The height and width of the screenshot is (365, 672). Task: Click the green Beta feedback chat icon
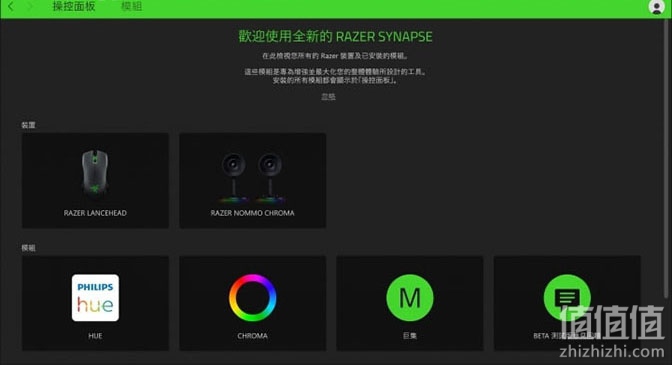(x=567, y=298)
